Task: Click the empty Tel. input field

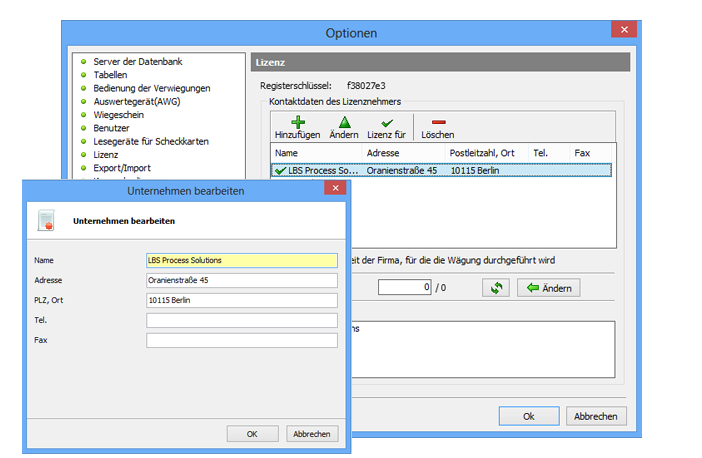Action: [x=241, y=320]
